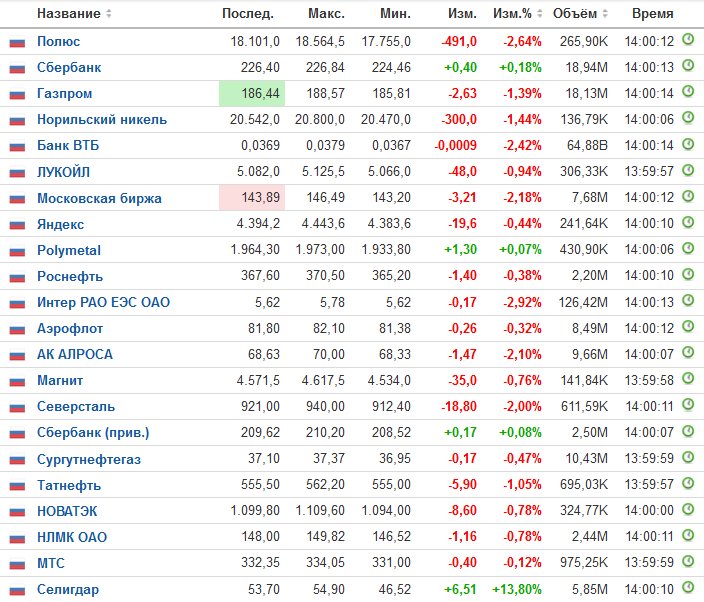Screen dimensions: 704x602
Task: Click the clock icon in the Татнефть row
Action: click(x=688, y=483)
